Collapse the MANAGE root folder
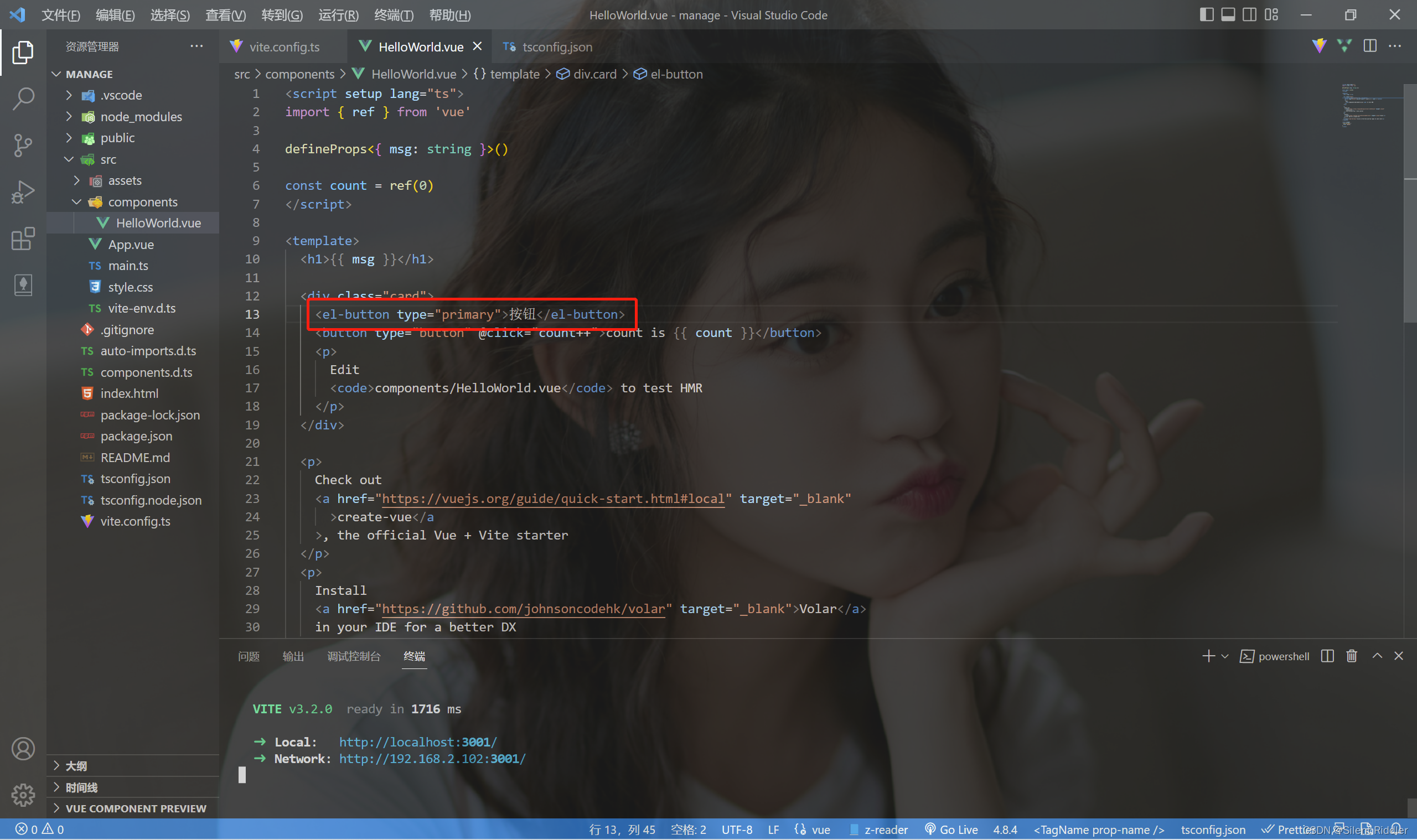The height and width of the screenshot is (840, 1417). (x=133, y=74)
